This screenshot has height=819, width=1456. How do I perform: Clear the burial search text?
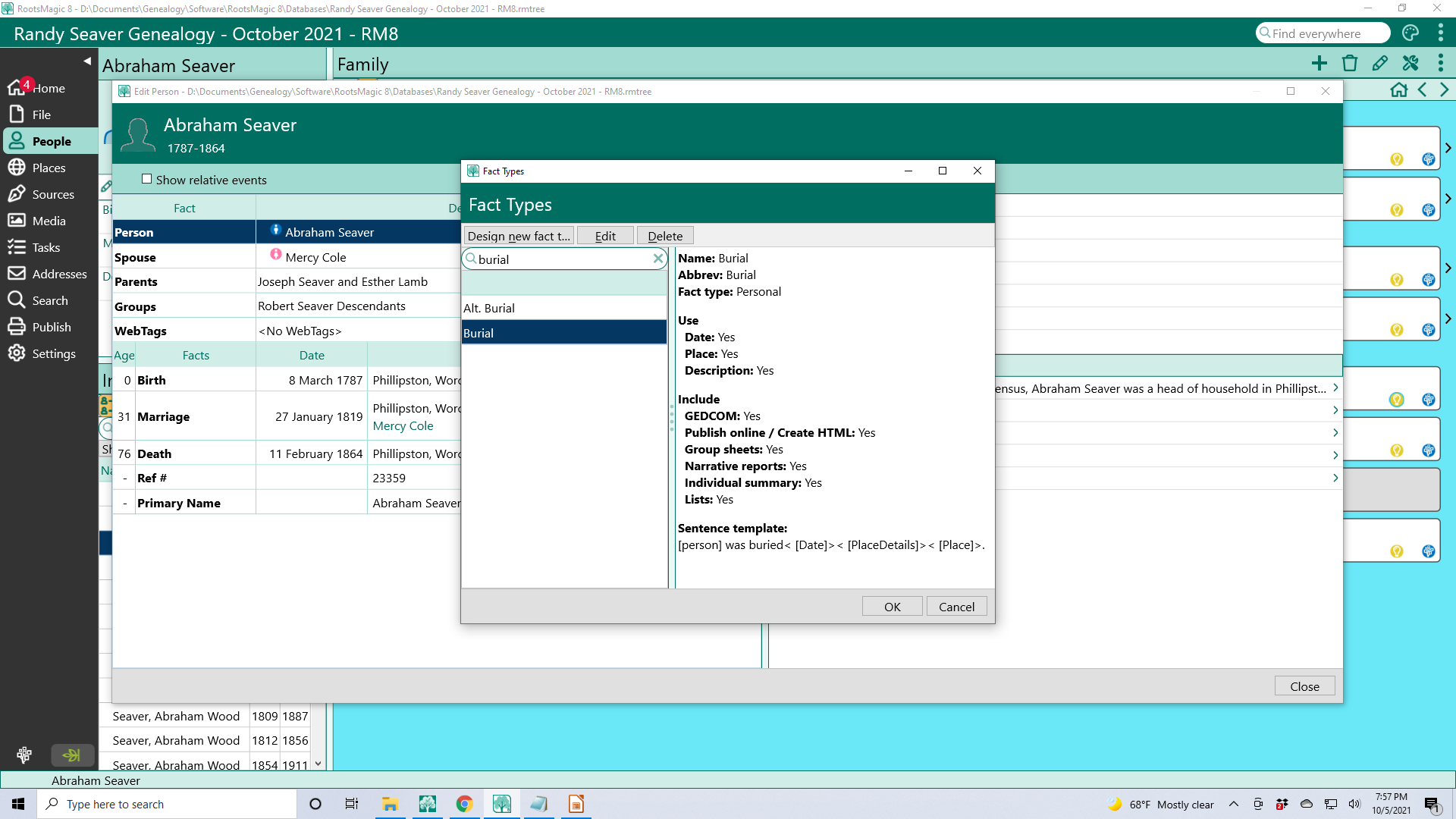pos(658,259)
